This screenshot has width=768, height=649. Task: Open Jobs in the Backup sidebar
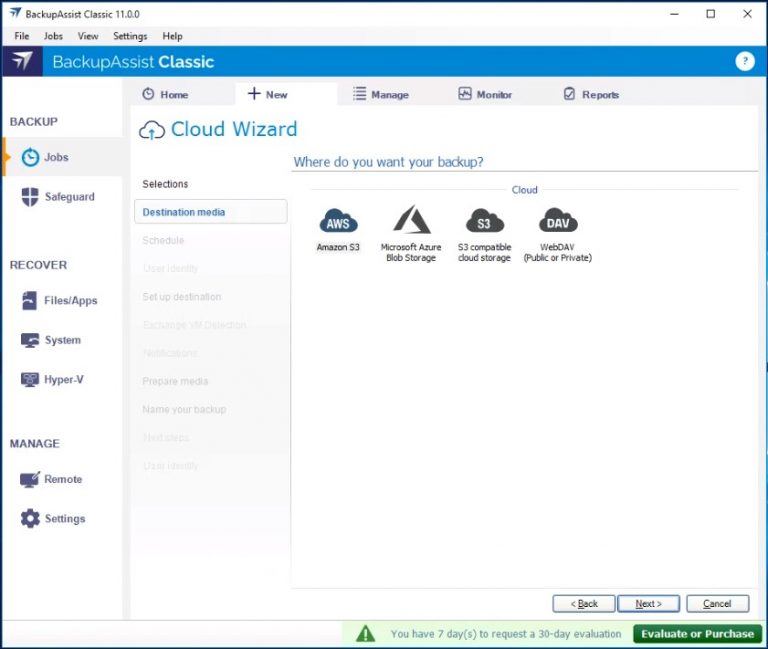(57, 158)
